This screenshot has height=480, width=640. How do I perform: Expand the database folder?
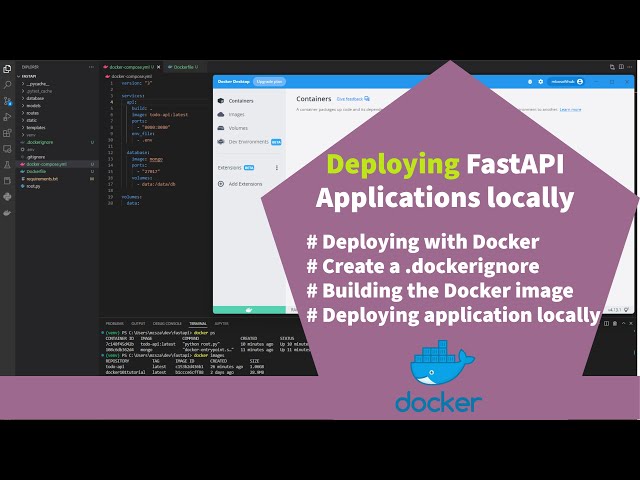[x=35, y=98]
